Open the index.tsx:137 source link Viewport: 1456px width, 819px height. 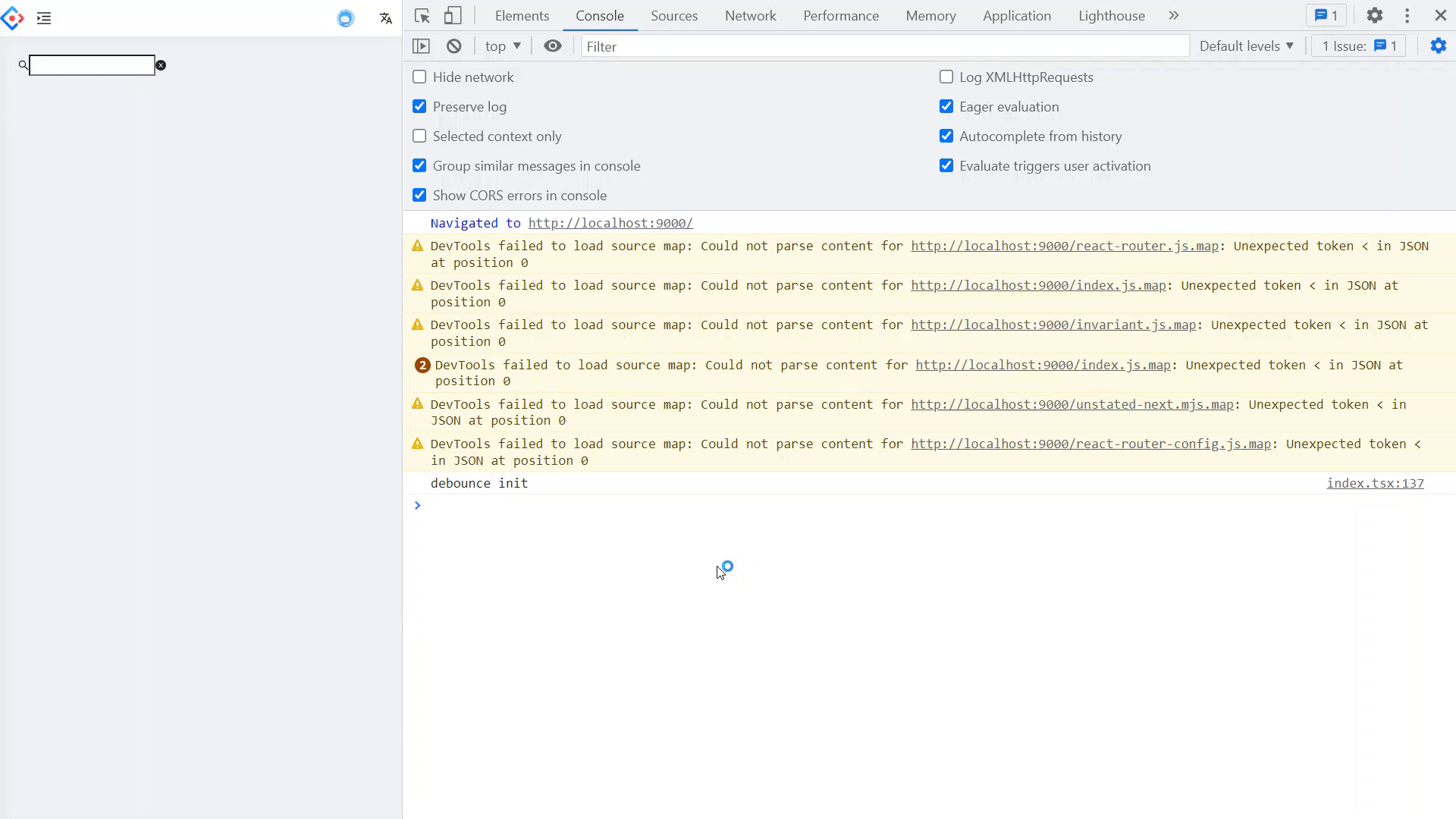tap(1374, 483)
